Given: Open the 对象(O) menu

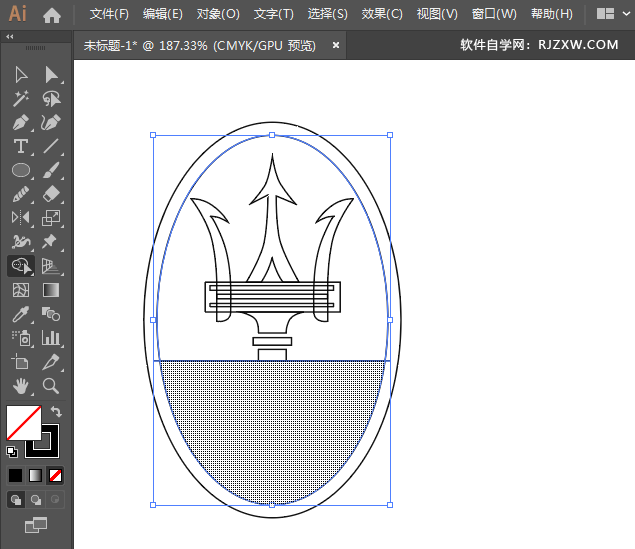Looking at the screenshot, I should (218, 14).
